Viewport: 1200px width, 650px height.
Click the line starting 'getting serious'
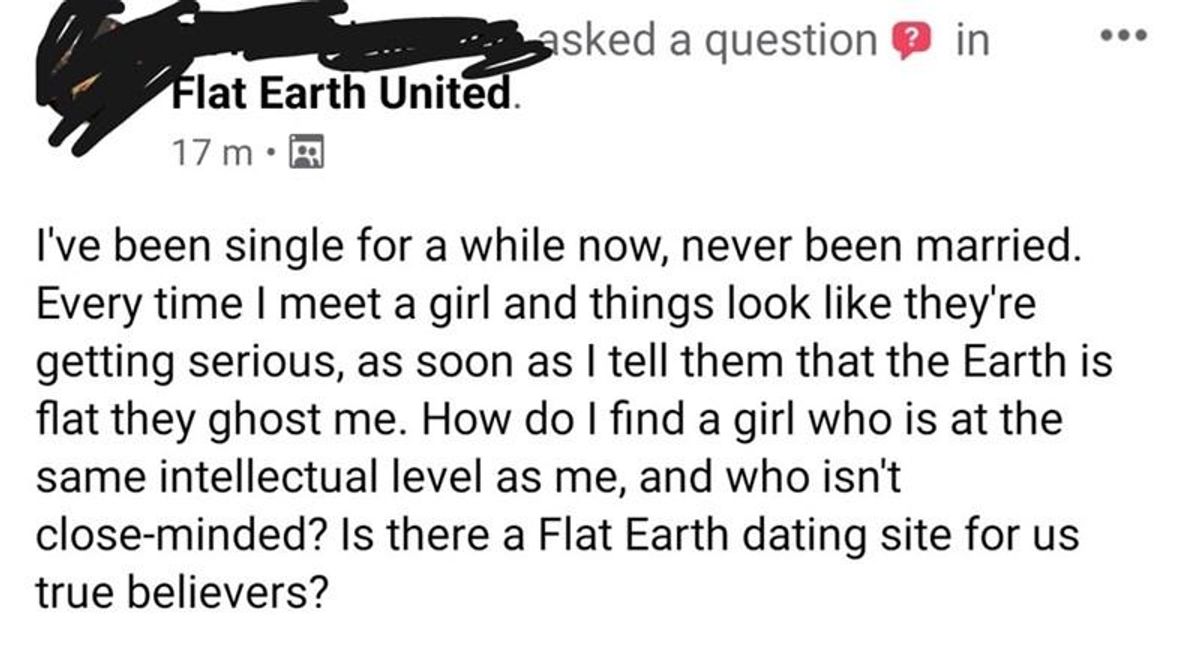point(574,362)
